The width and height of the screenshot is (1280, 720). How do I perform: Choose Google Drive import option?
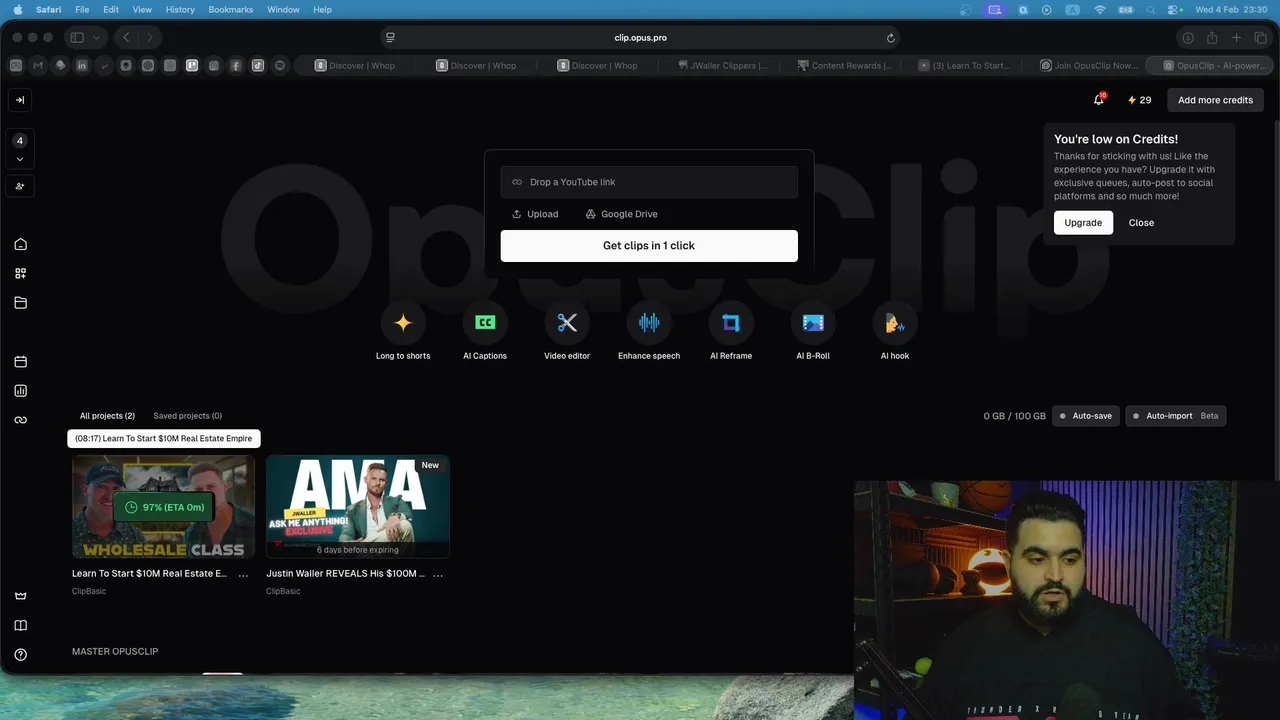(621, 214)
